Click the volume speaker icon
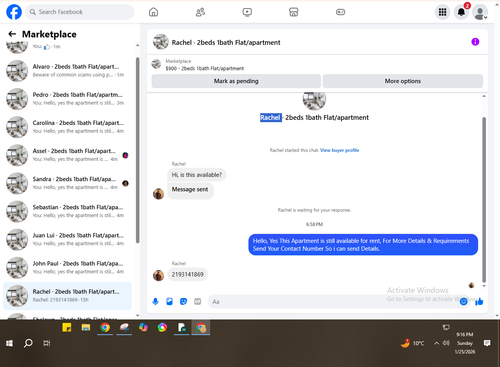 (x=447, y=343)
